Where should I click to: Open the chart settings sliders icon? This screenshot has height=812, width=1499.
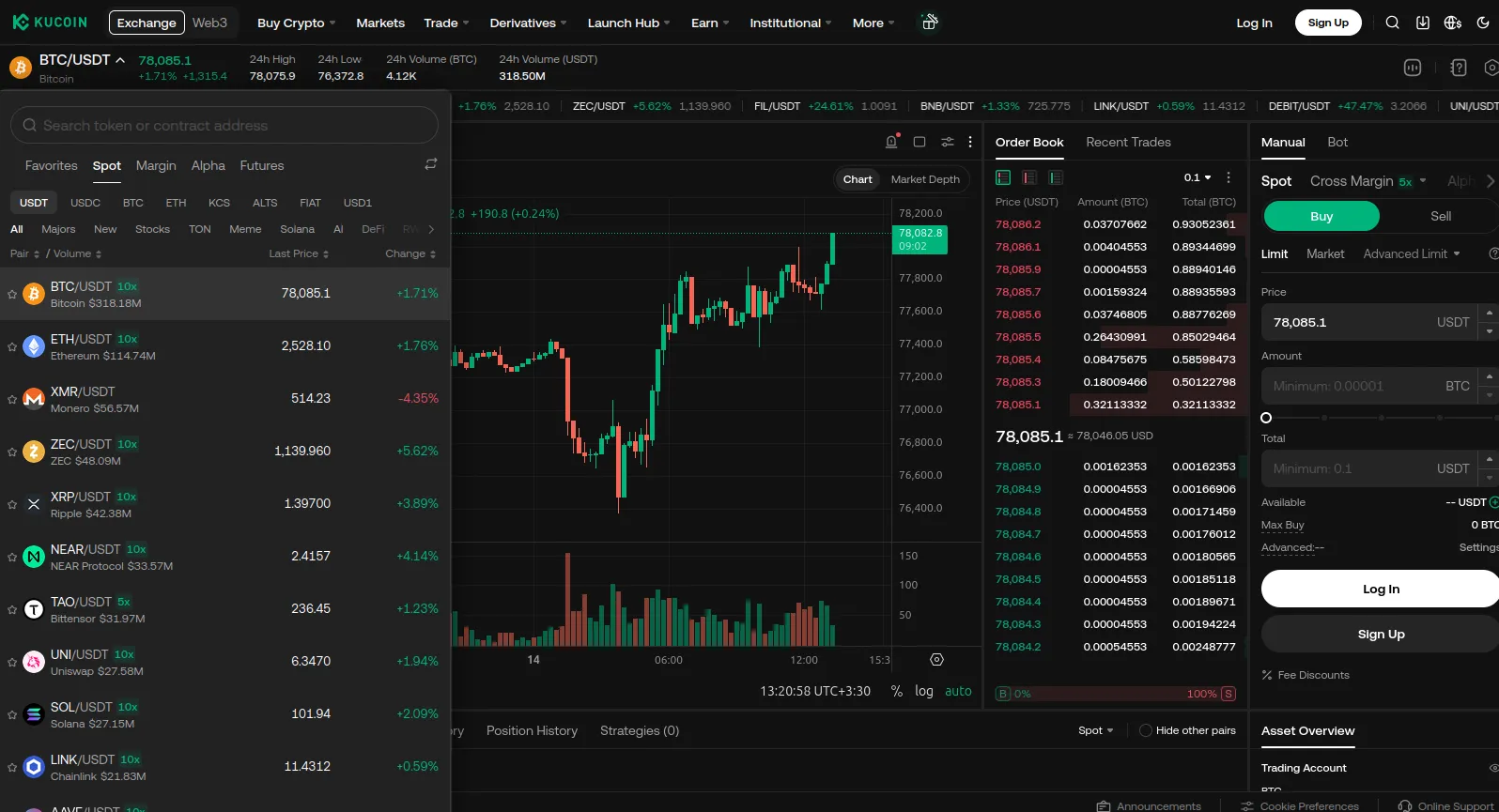tap(948, 142)
